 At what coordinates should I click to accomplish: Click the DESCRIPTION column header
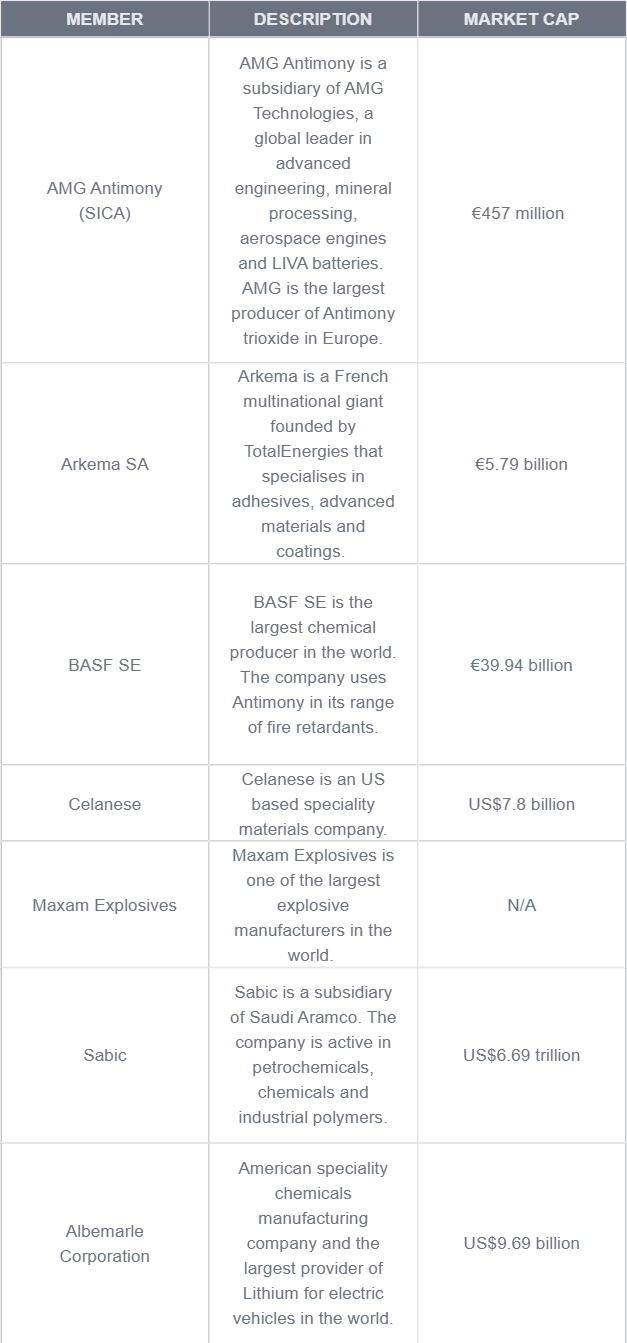(312, 19)
